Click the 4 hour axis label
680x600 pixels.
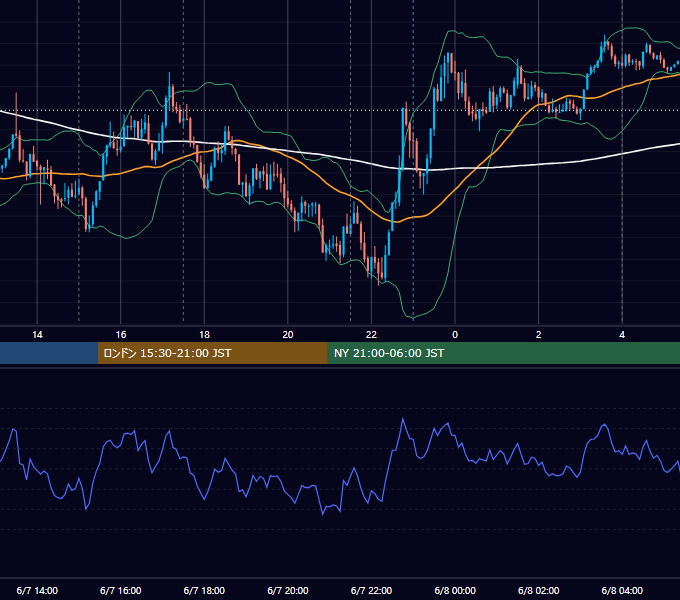pos(622,334)
